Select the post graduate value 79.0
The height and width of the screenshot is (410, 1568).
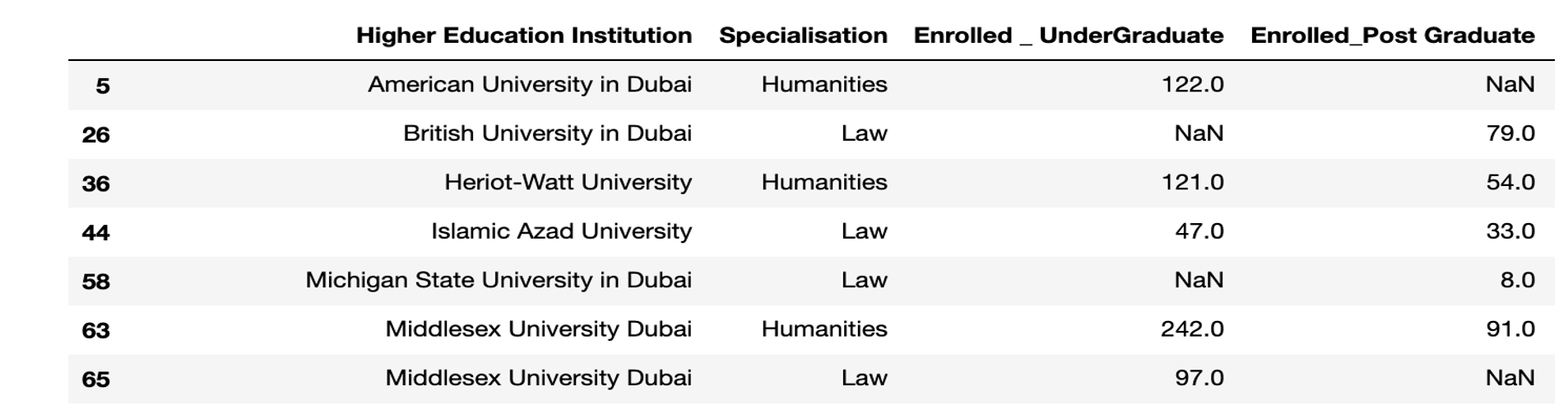tap(1510, 133)
